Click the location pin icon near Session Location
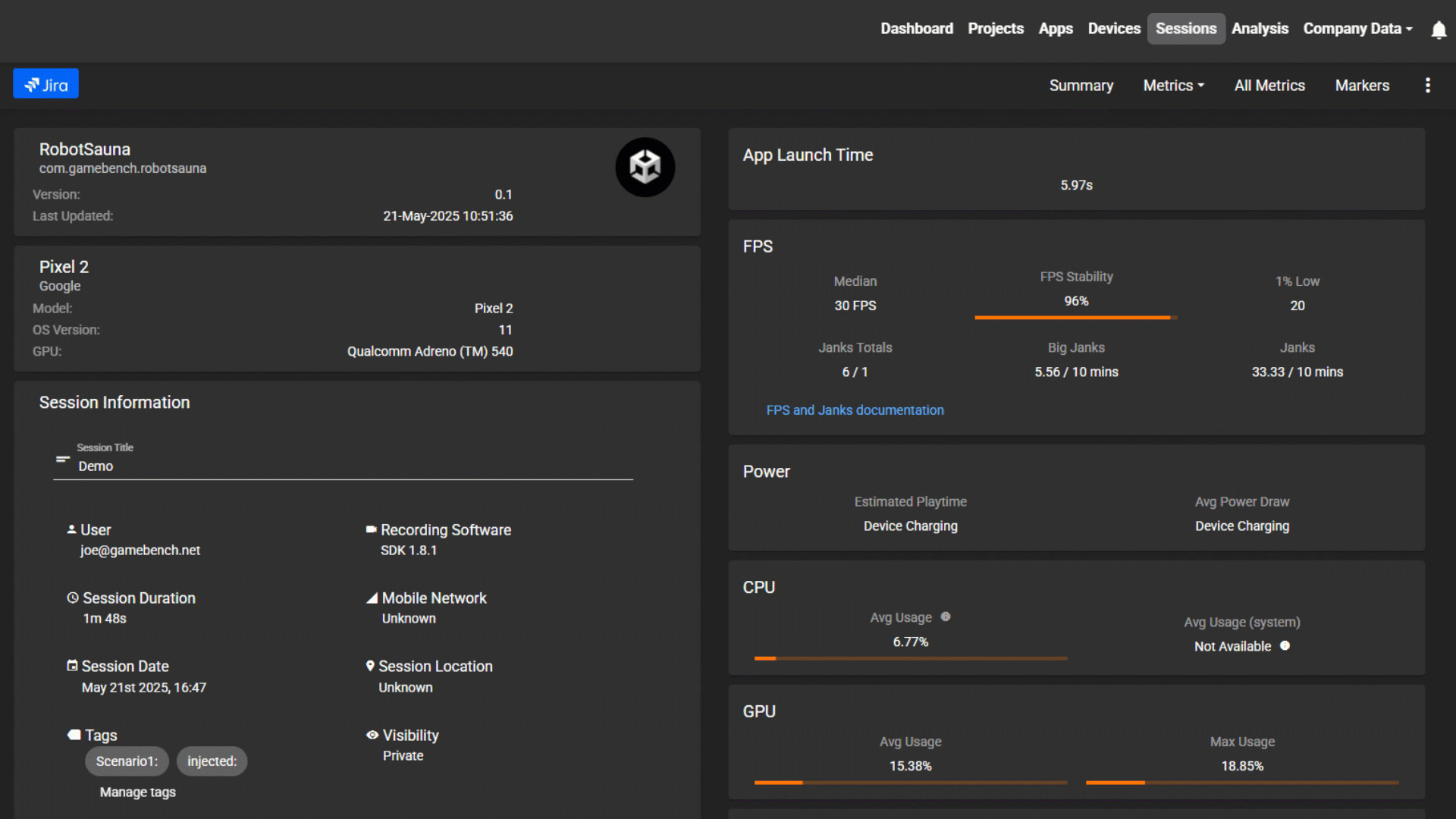This screenshot has width=1456, height=819. tap(370, 666)
